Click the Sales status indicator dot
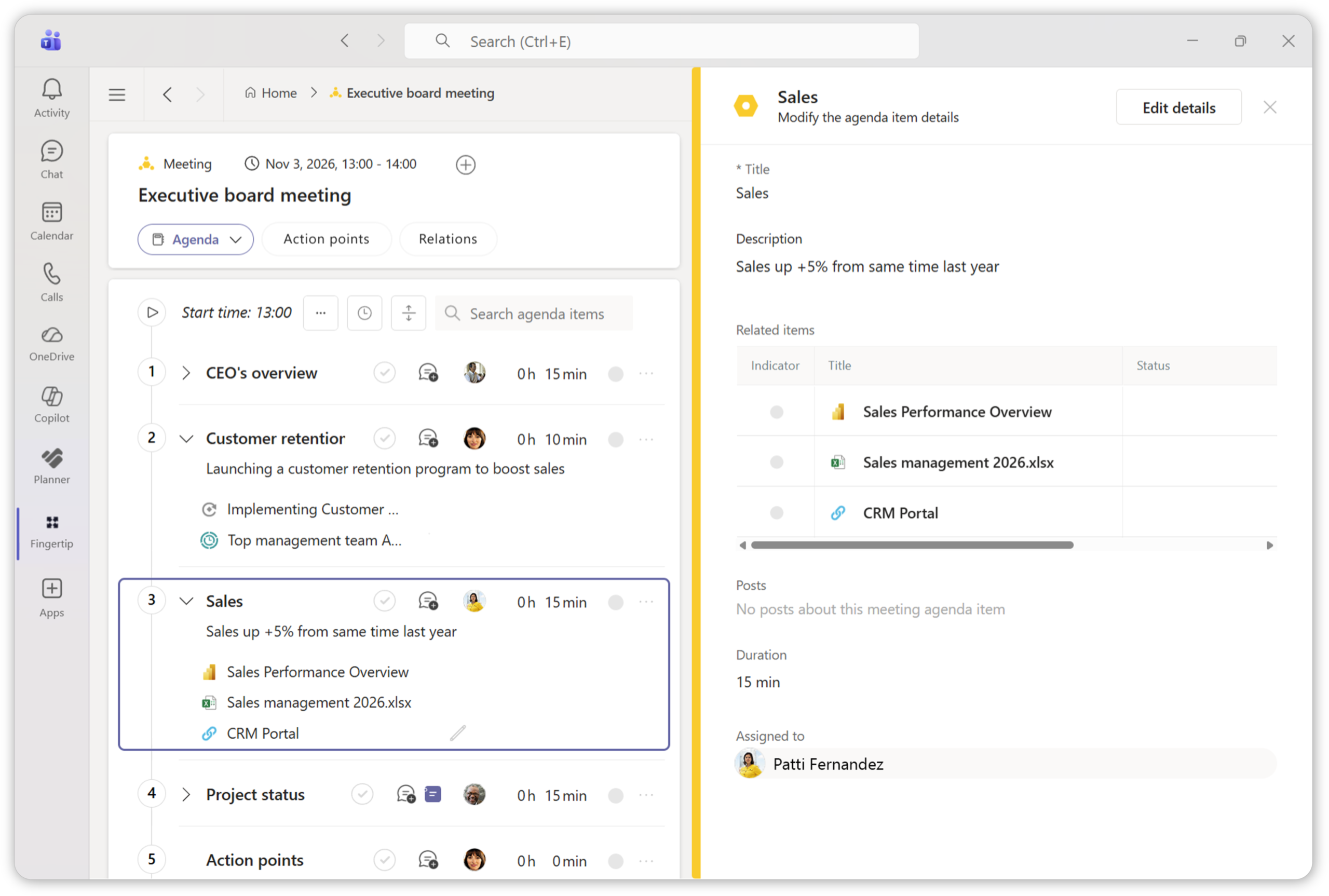 615,602
